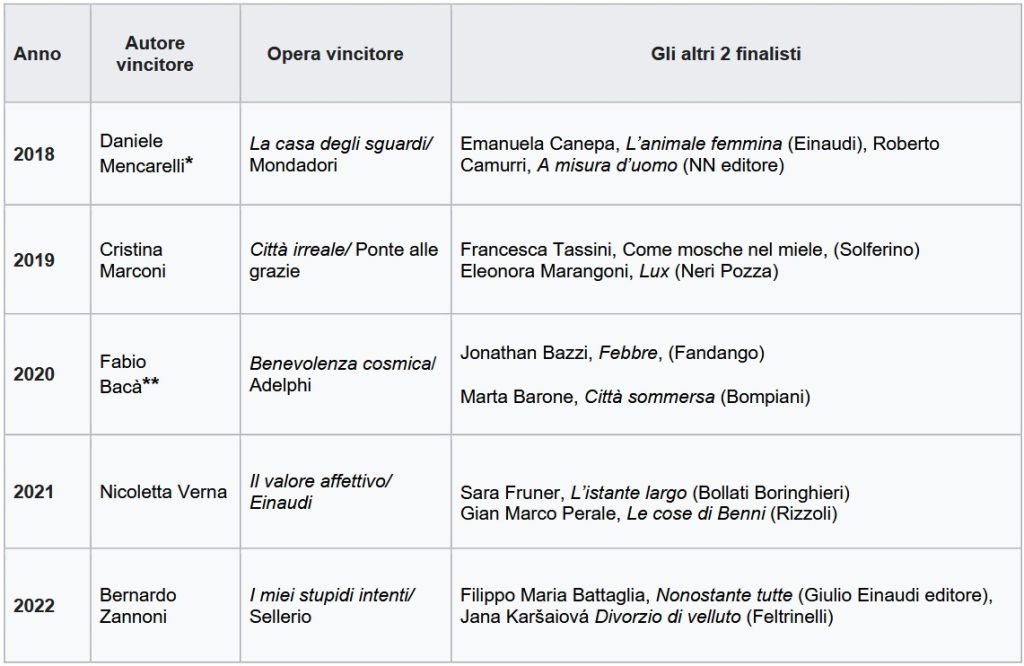Viewport: 1024px width, 666px height.
Task: Select the 2021 year cell
Action: pyautogui.click(x=34, y=492)
